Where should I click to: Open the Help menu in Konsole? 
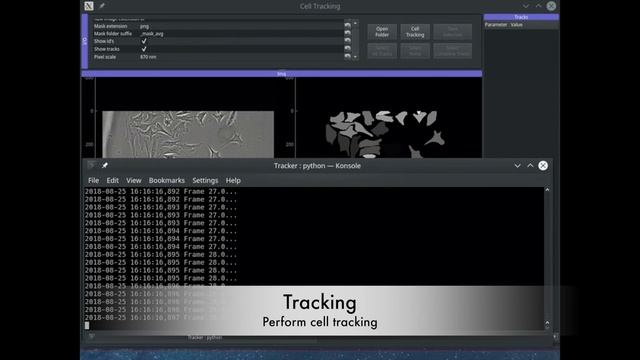pos(233,180)
